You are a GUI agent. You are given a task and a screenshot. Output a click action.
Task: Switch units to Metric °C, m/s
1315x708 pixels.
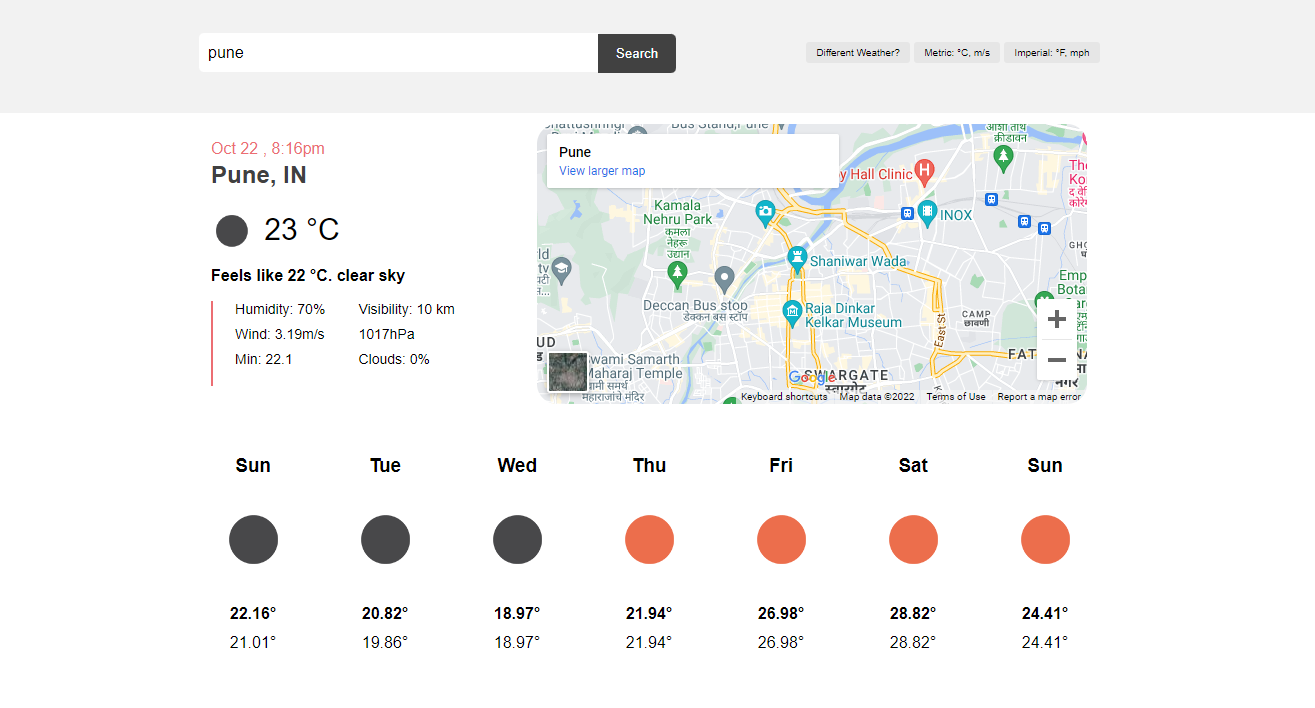tap(957, 53)
